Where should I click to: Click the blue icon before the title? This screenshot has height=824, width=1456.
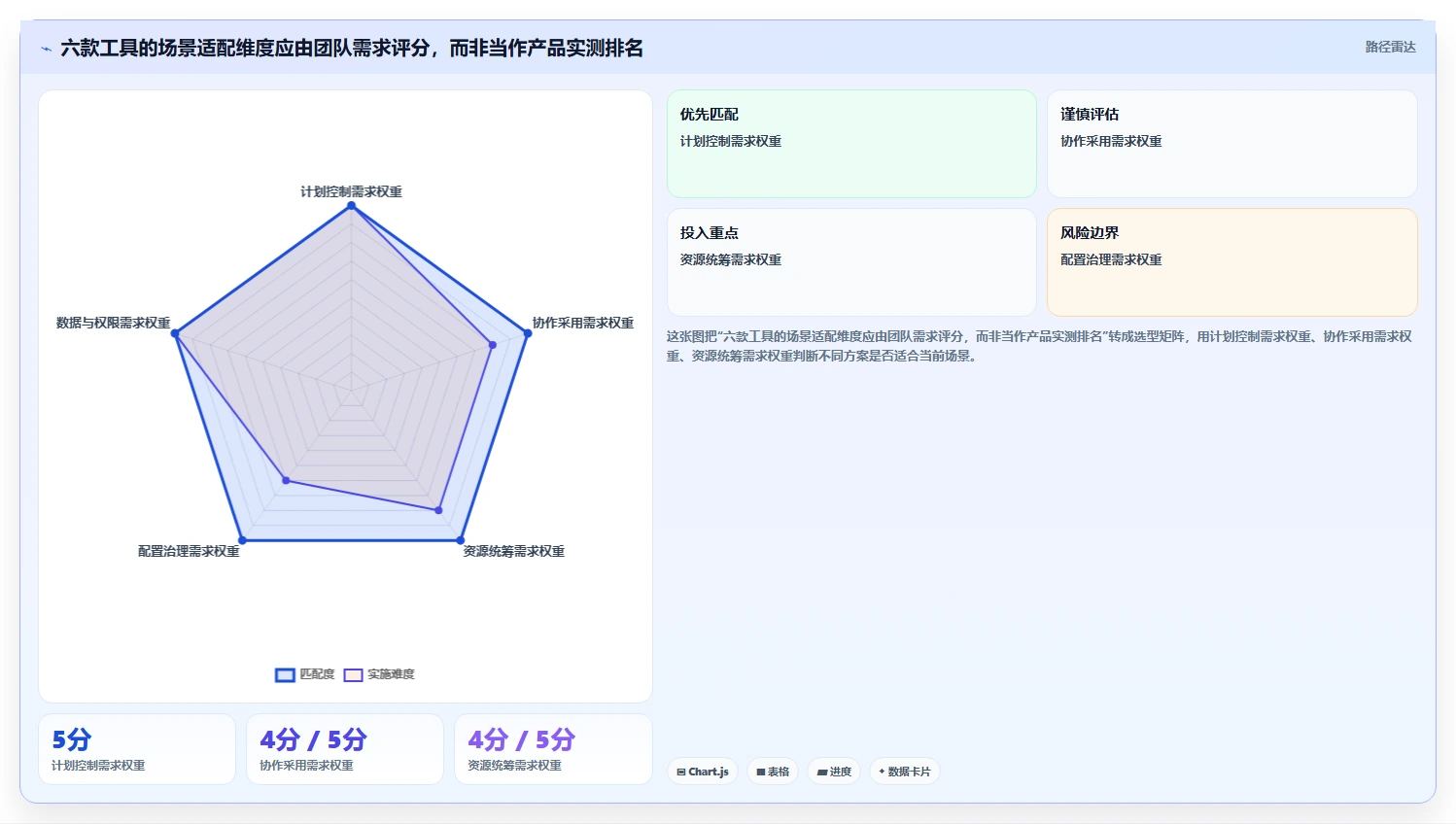[46, 49]
